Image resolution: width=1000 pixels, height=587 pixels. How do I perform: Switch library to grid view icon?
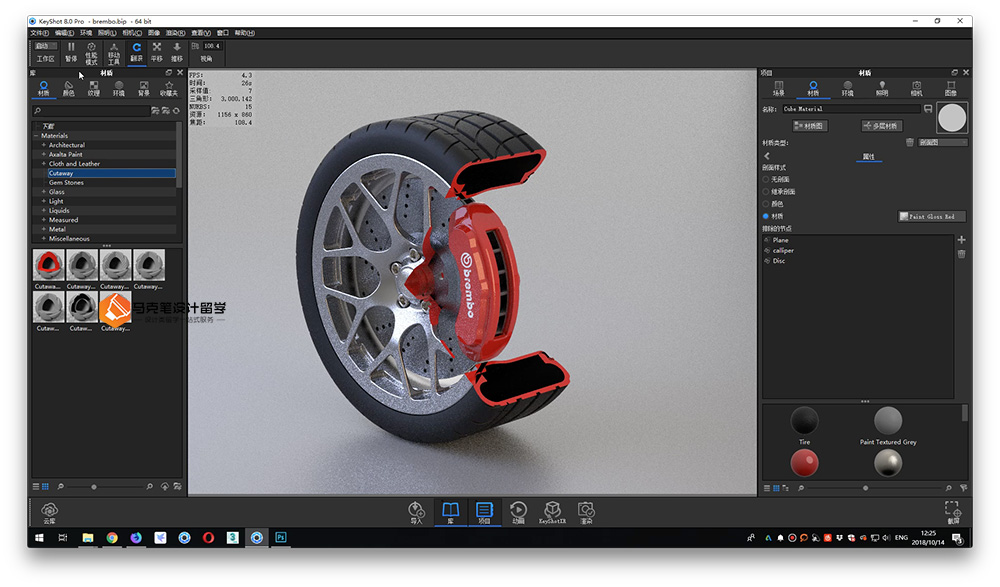(x=45, y=487)
